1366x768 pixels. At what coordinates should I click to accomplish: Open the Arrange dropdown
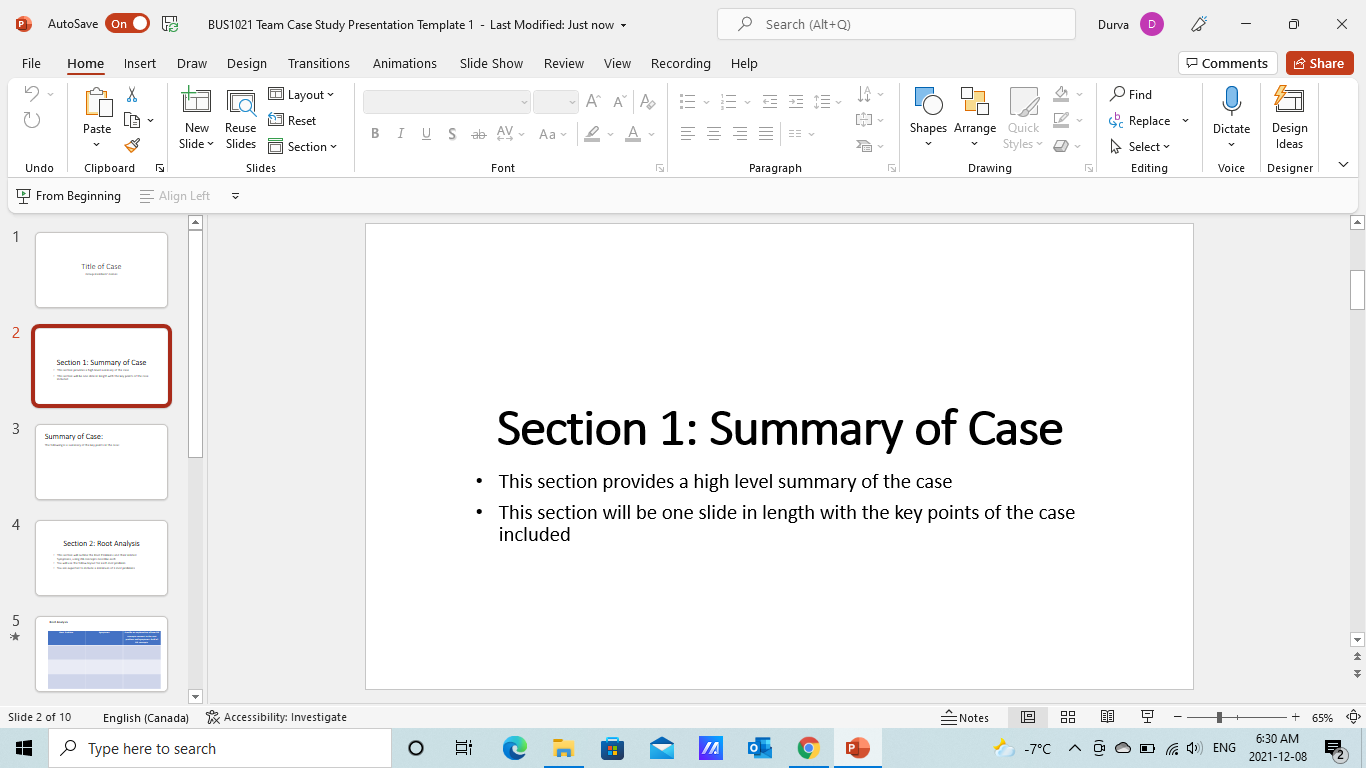click(975, 119)
